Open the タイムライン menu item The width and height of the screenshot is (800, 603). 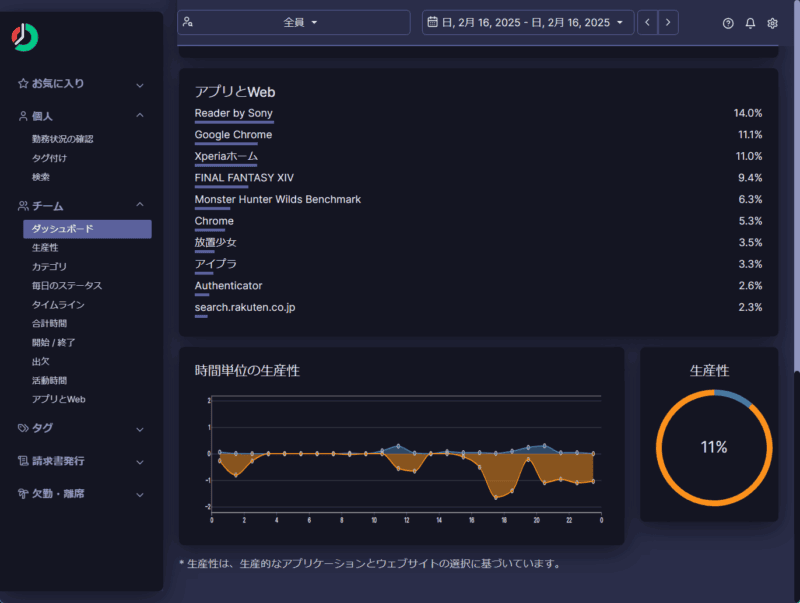tap(58, 305)
